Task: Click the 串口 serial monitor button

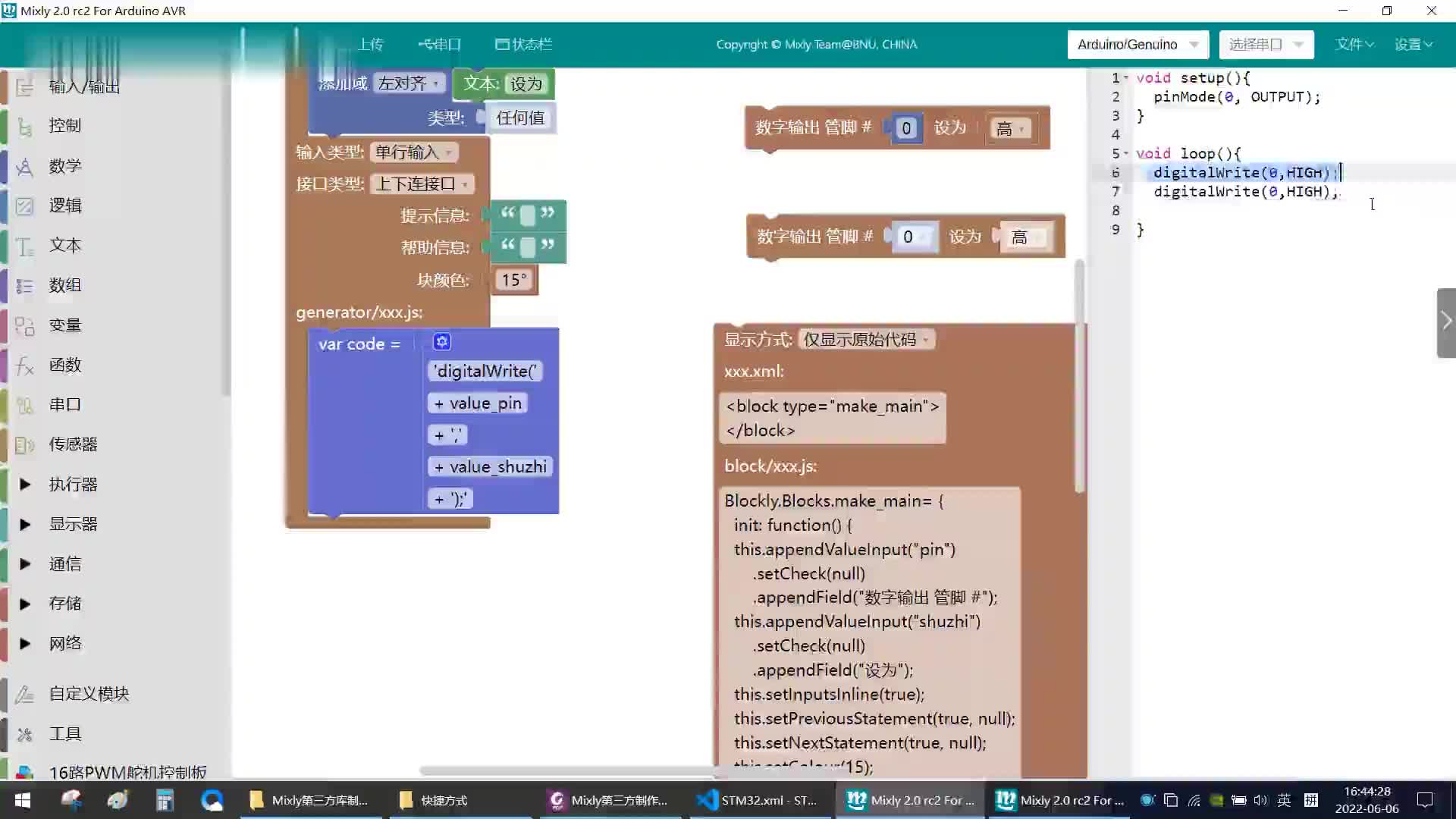Action: (439, 45)
